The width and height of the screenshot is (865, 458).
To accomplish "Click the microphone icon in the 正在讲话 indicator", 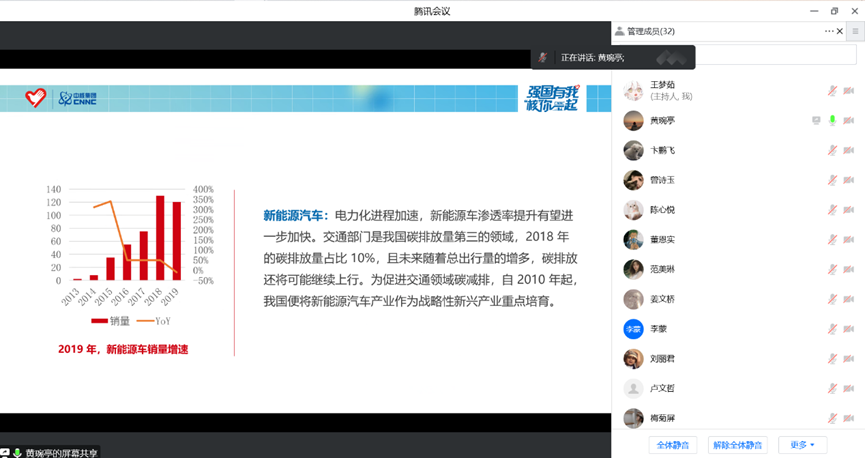I will (x=543, y=57).
